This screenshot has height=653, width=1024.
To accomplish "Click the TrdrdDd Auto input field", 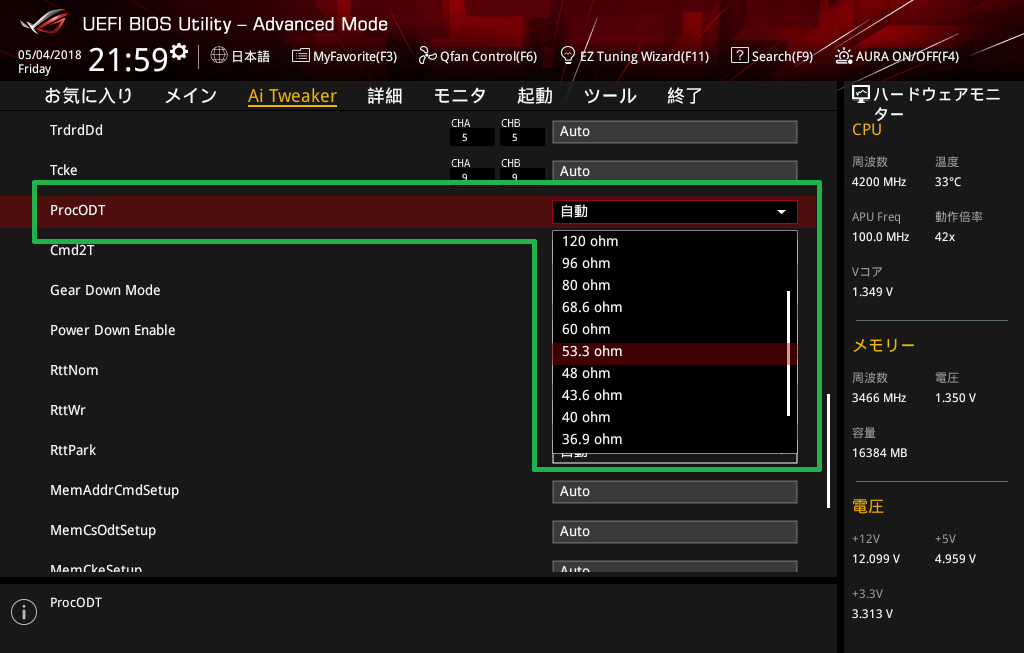I will pos(675,131).
